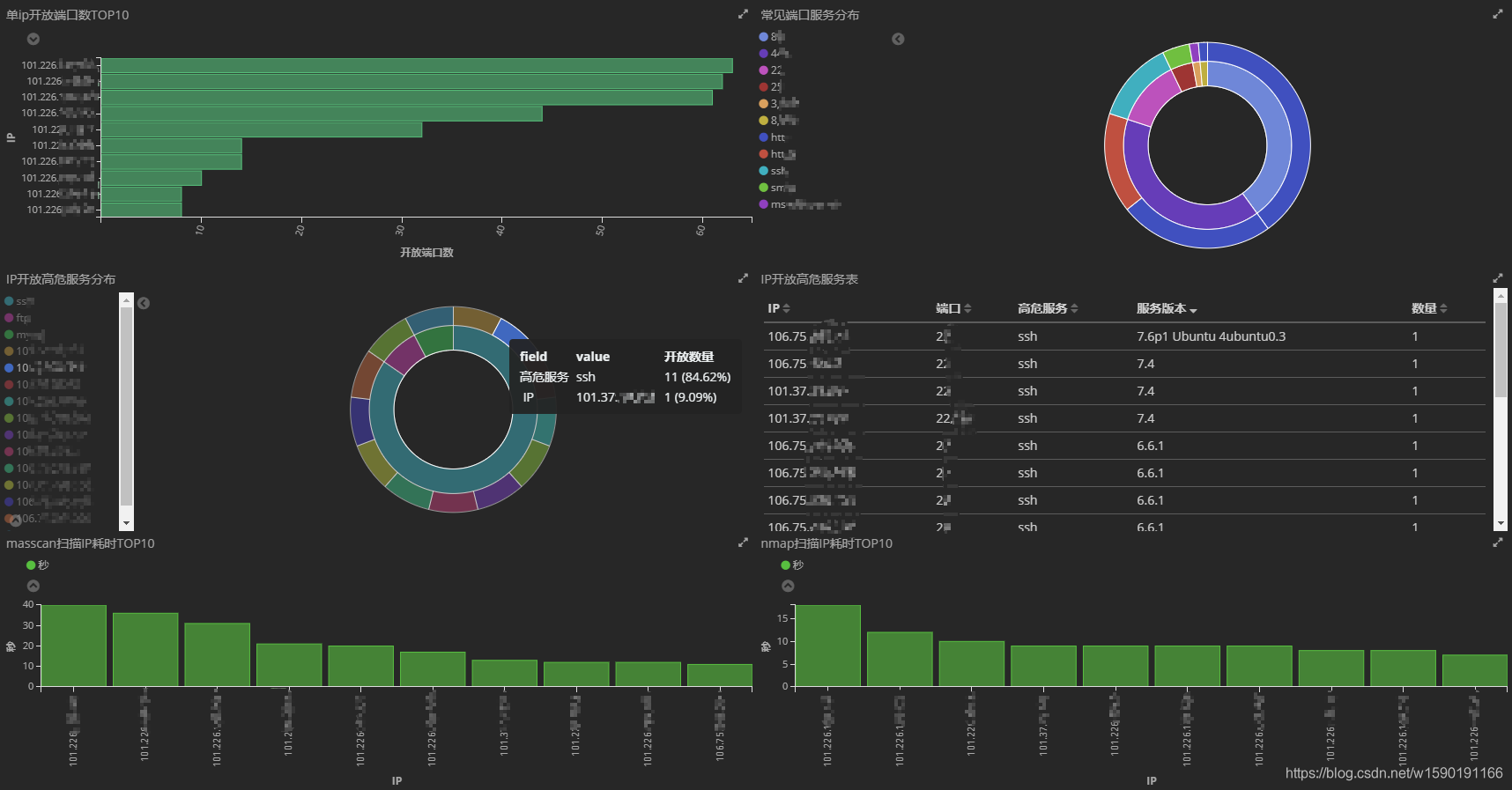Click the 'ssh' teal legend dot in port pie
1512x790 pixels.
click(x=764, y=171)
